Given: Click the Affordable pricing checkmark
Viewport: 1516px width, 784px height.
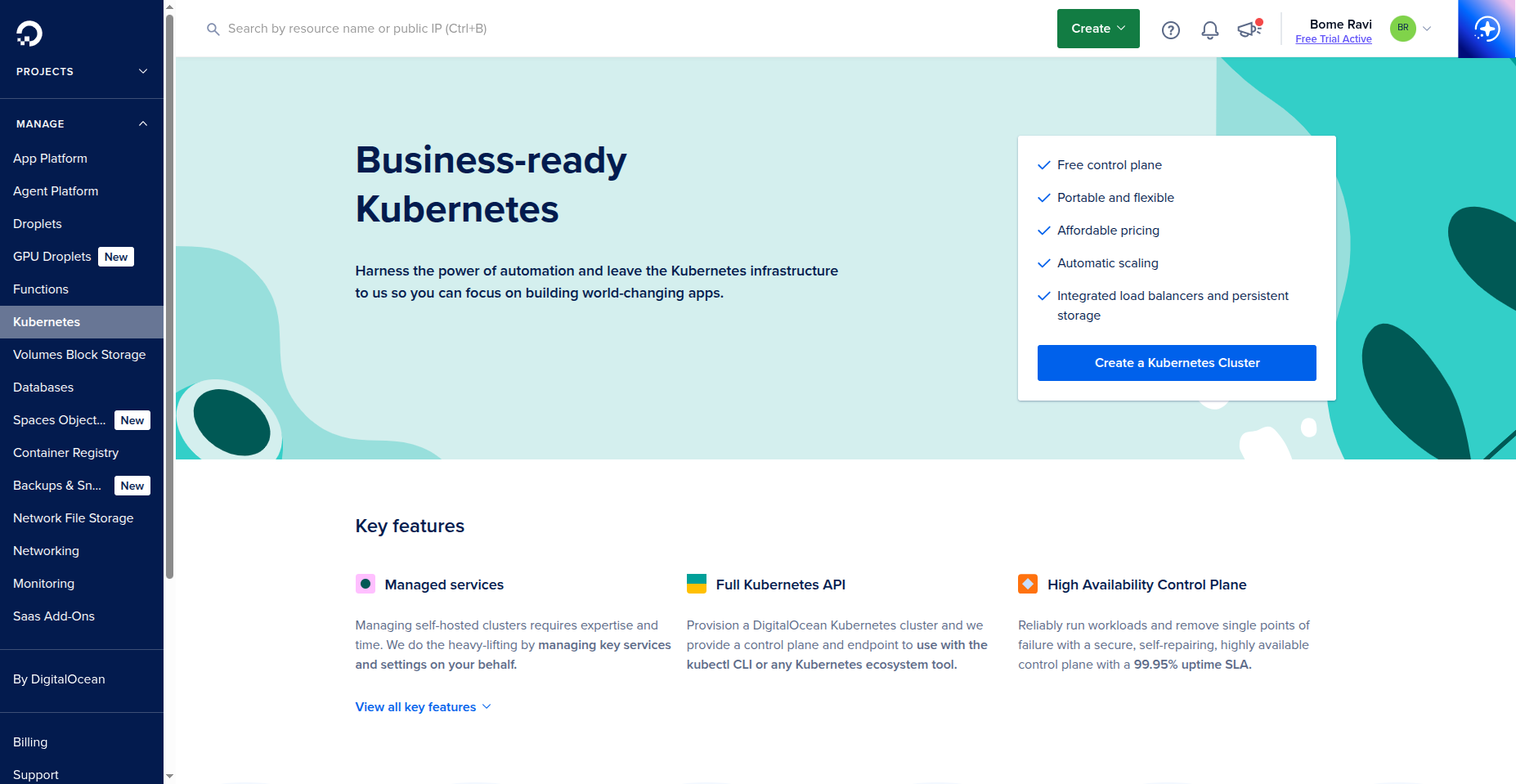Looking at the screenshot, I should pos(1044,230).
